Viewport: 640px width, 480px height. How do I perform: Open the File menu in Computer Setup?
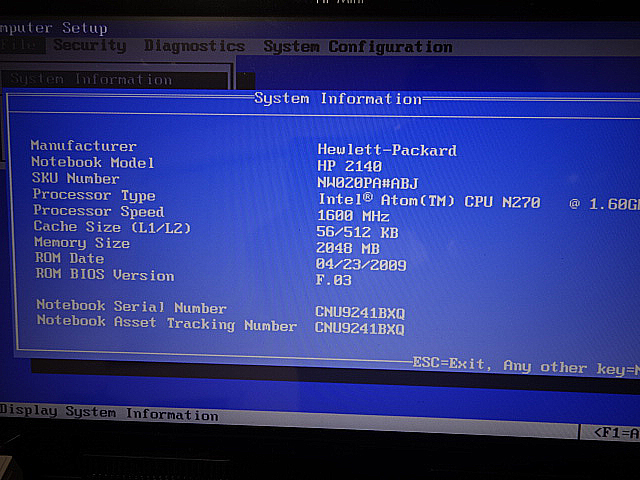tap(22, 45)
